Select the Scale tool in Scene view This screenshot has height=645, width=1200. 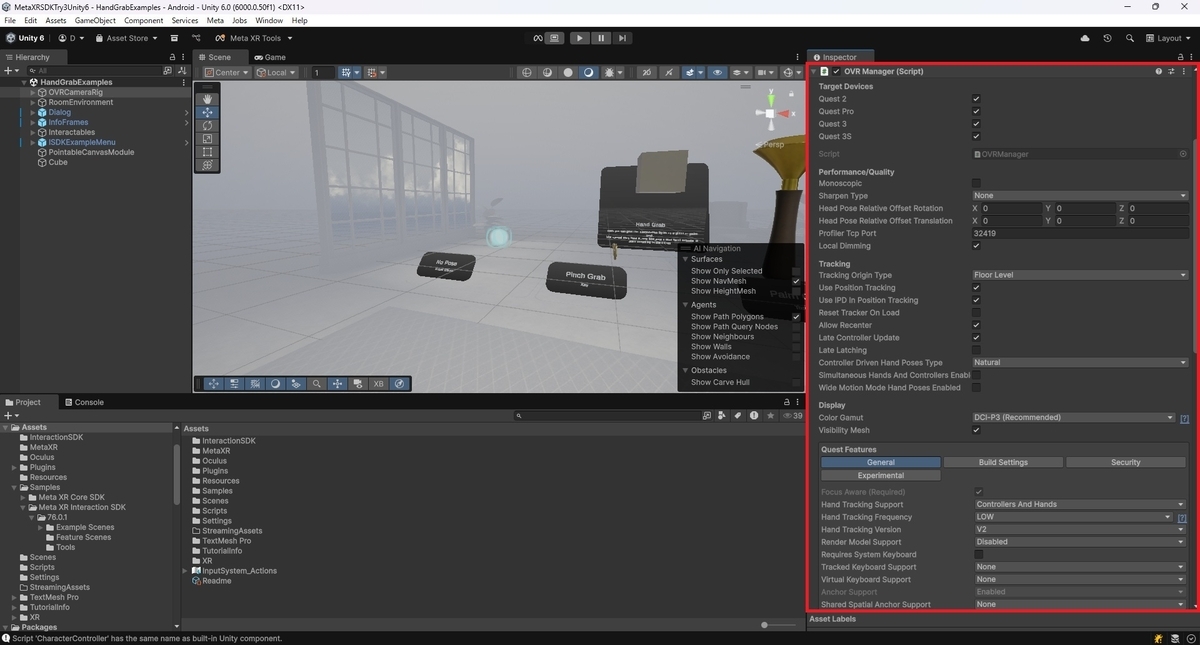[207, 139]
